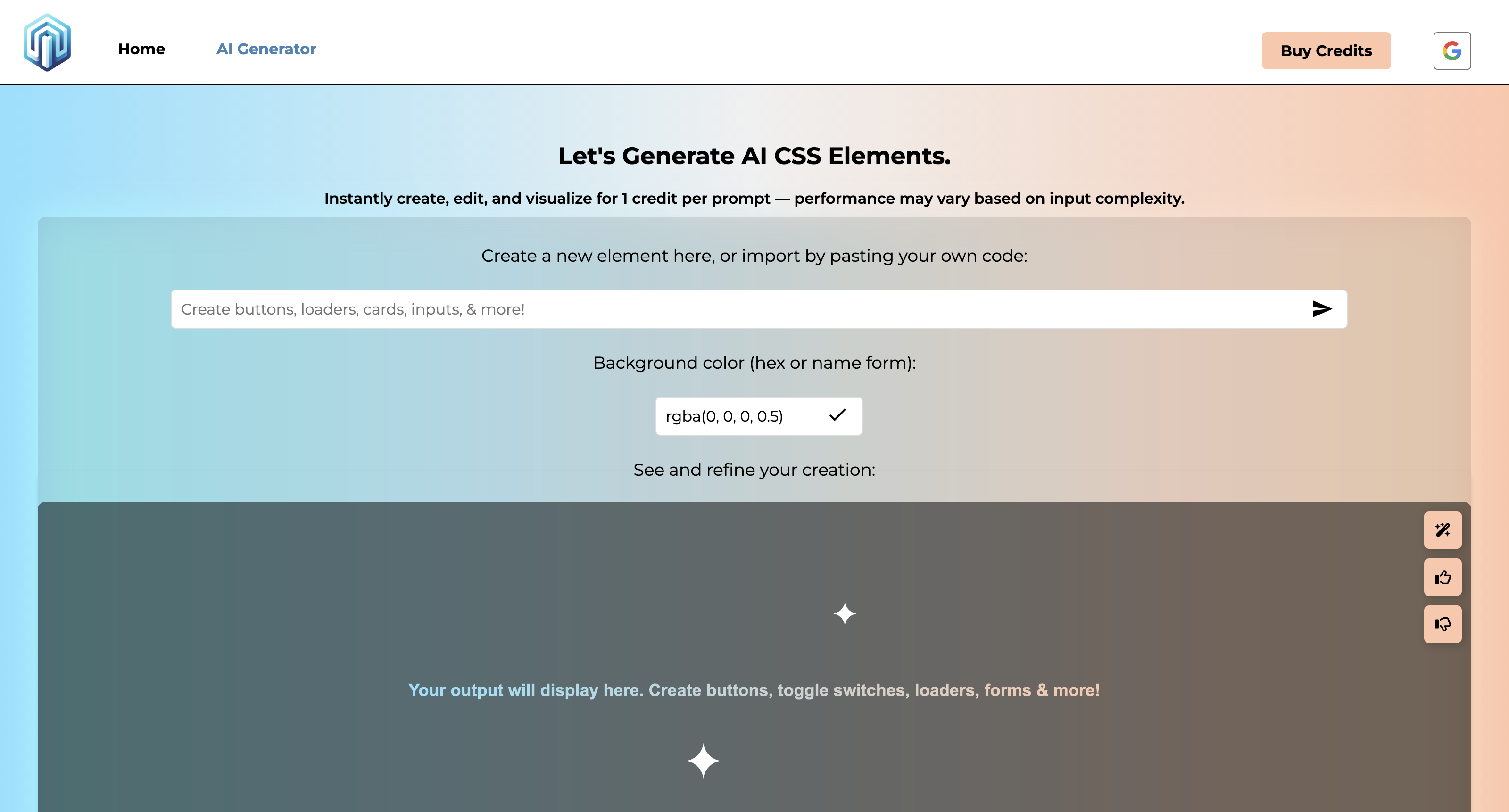Image resolution: width=1509 pixels, height=812 pixels.
Task: Click the 1 credit per prompt subtitle
Action: click(754, 199)
